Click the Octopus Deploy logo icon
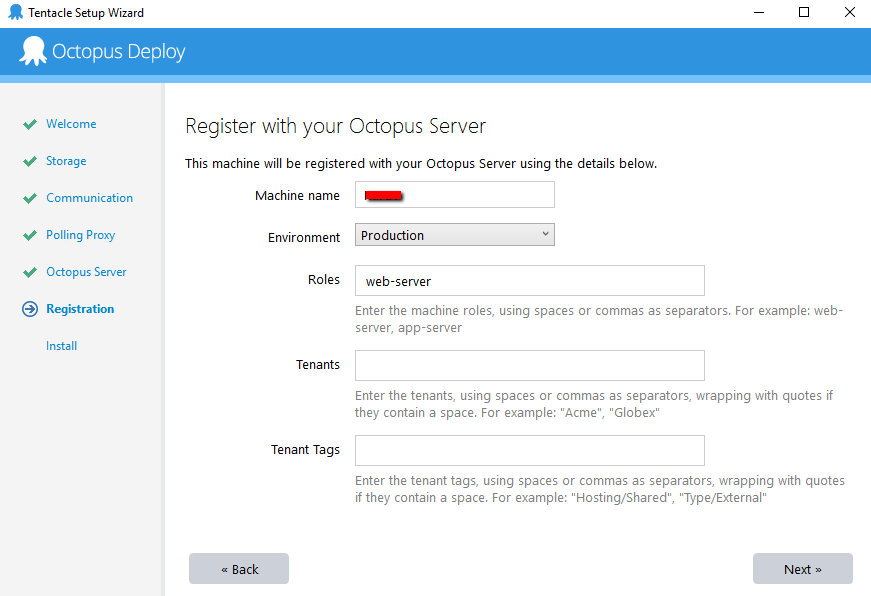Image resolution: width=871 pixels, height=596 pixels. click(33, 51)
